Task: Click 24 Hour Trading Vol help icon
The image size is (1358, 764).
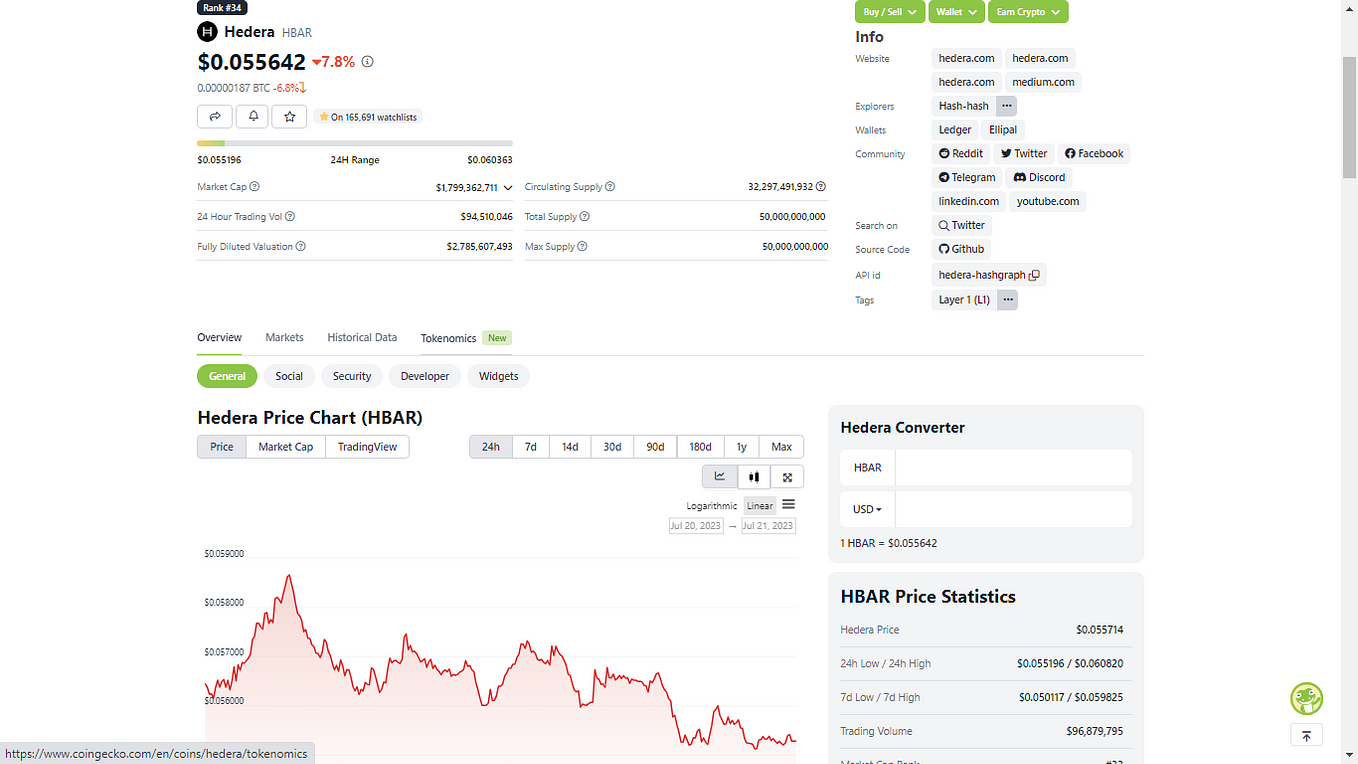Action: 290,217
